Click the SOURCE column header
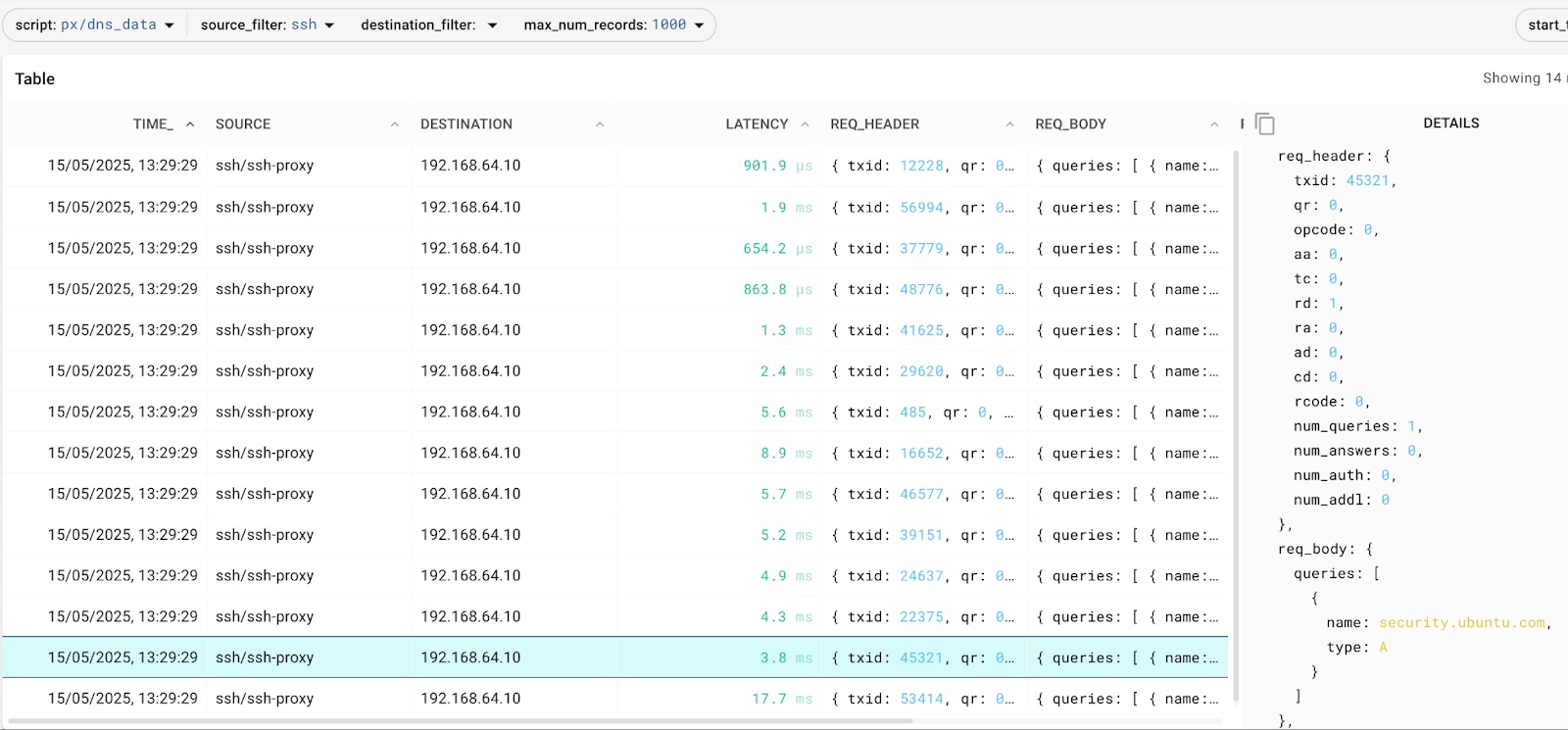This screenshot has width=1568, height=730. [243, 124]
